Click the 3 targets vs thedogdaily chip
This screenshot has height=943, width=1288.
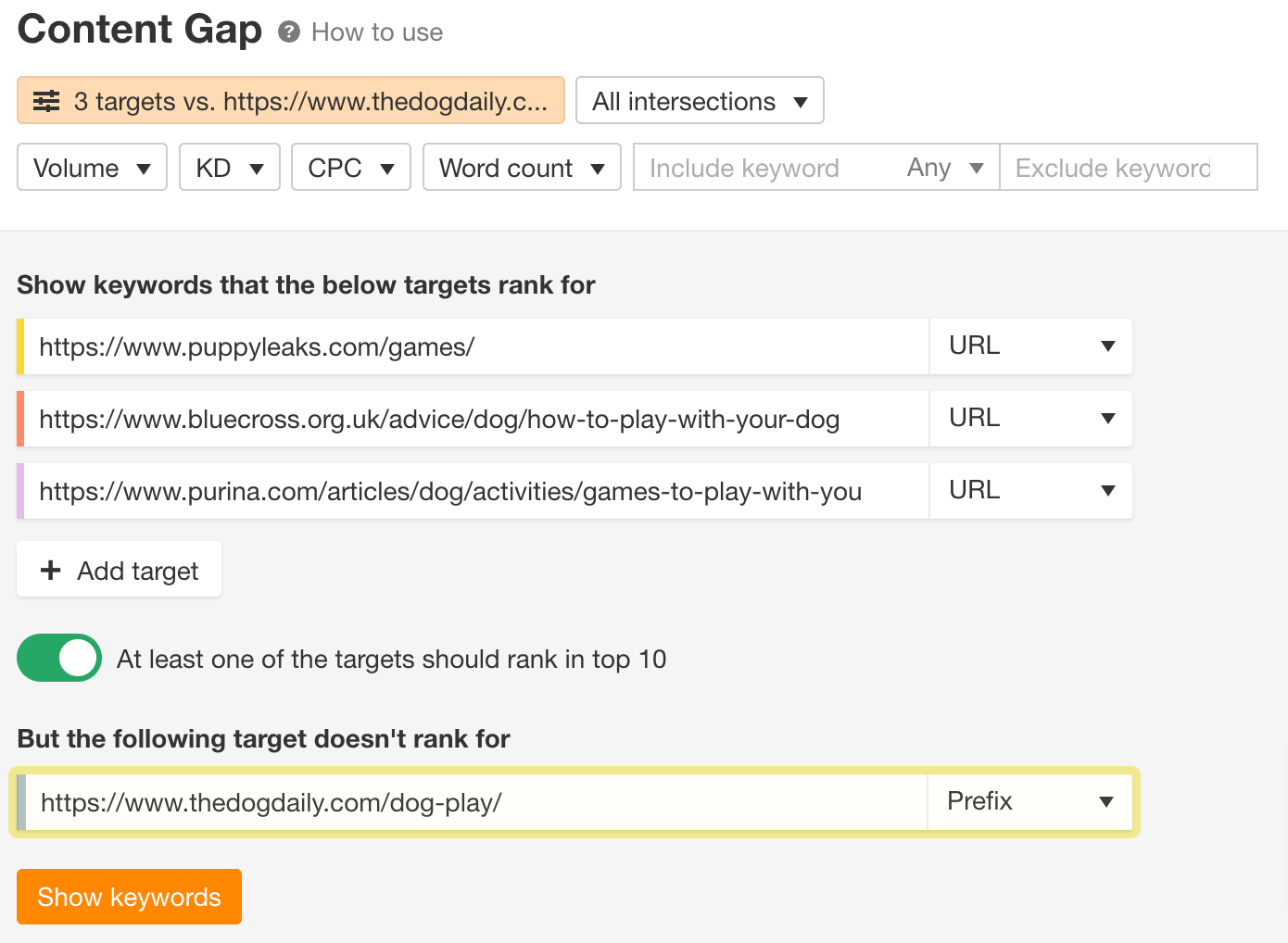click(x=290, y=101)
